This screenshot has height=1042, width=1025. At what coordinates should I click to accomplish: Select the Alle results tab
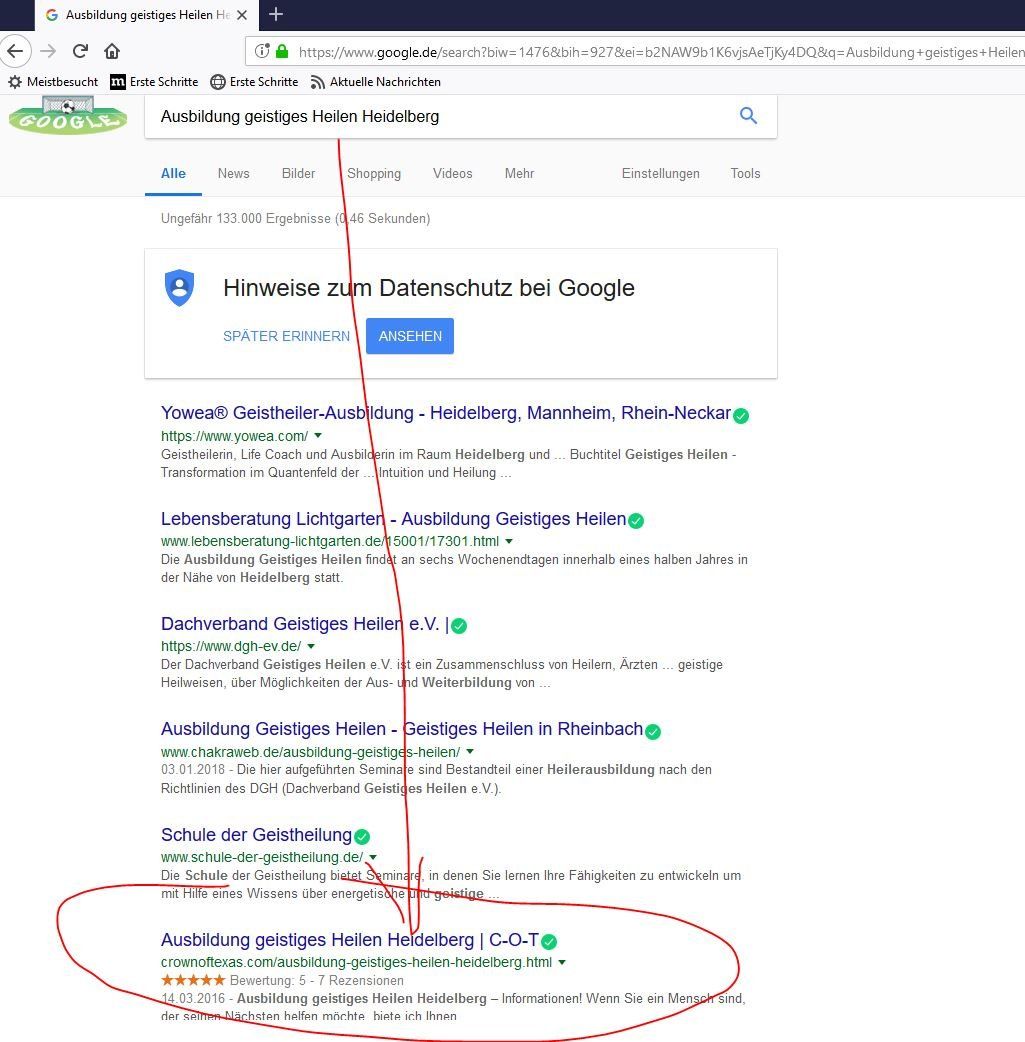point(173,173)
